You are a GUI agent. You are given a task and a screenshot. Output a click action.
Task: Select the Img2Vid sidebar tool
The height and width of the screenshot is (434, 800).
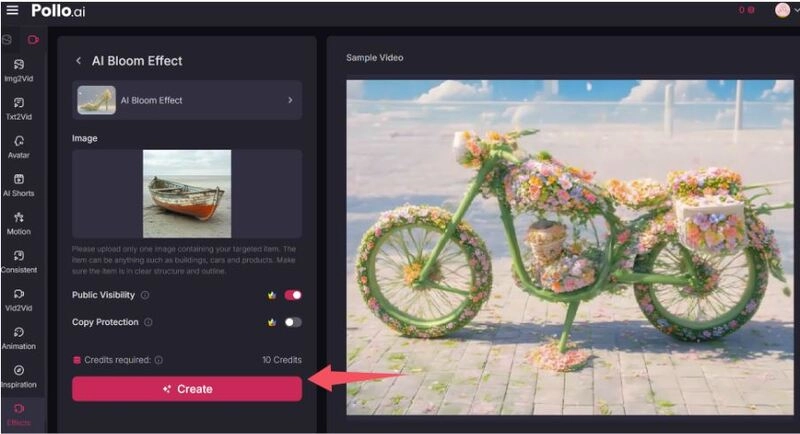click(x=18, y=70)
